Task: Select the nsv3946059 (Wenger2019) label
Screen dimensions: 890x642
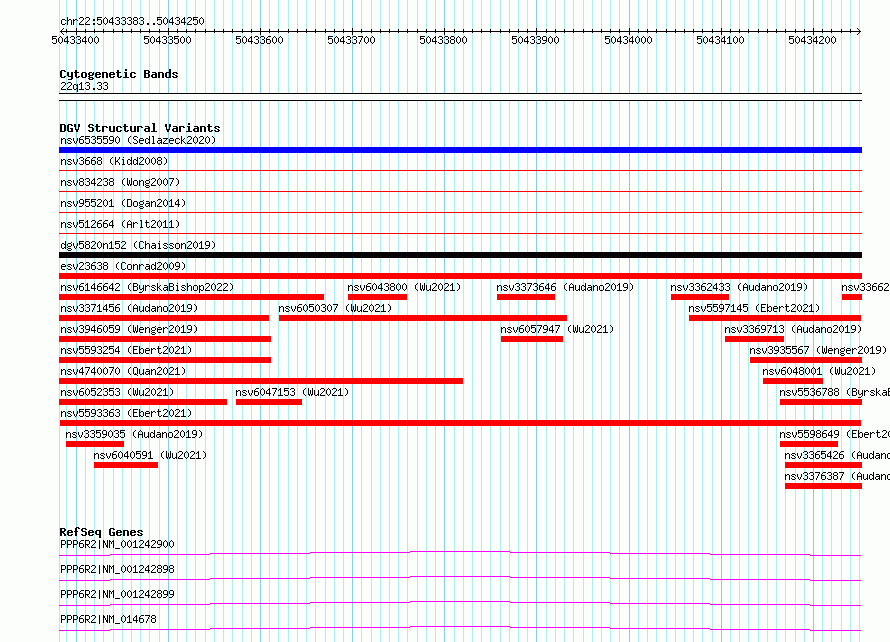Action: coord(129,329)
